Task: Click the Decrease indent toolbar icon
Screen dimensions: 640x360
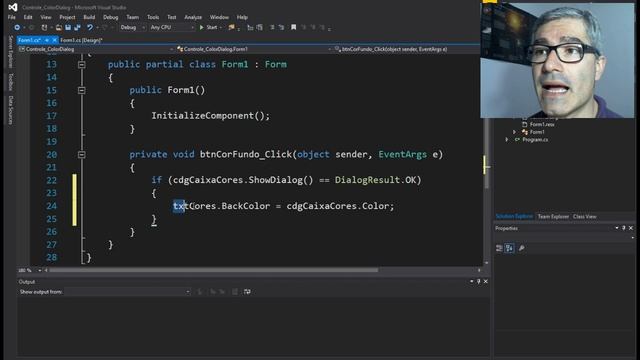Action: coord(272,27)
